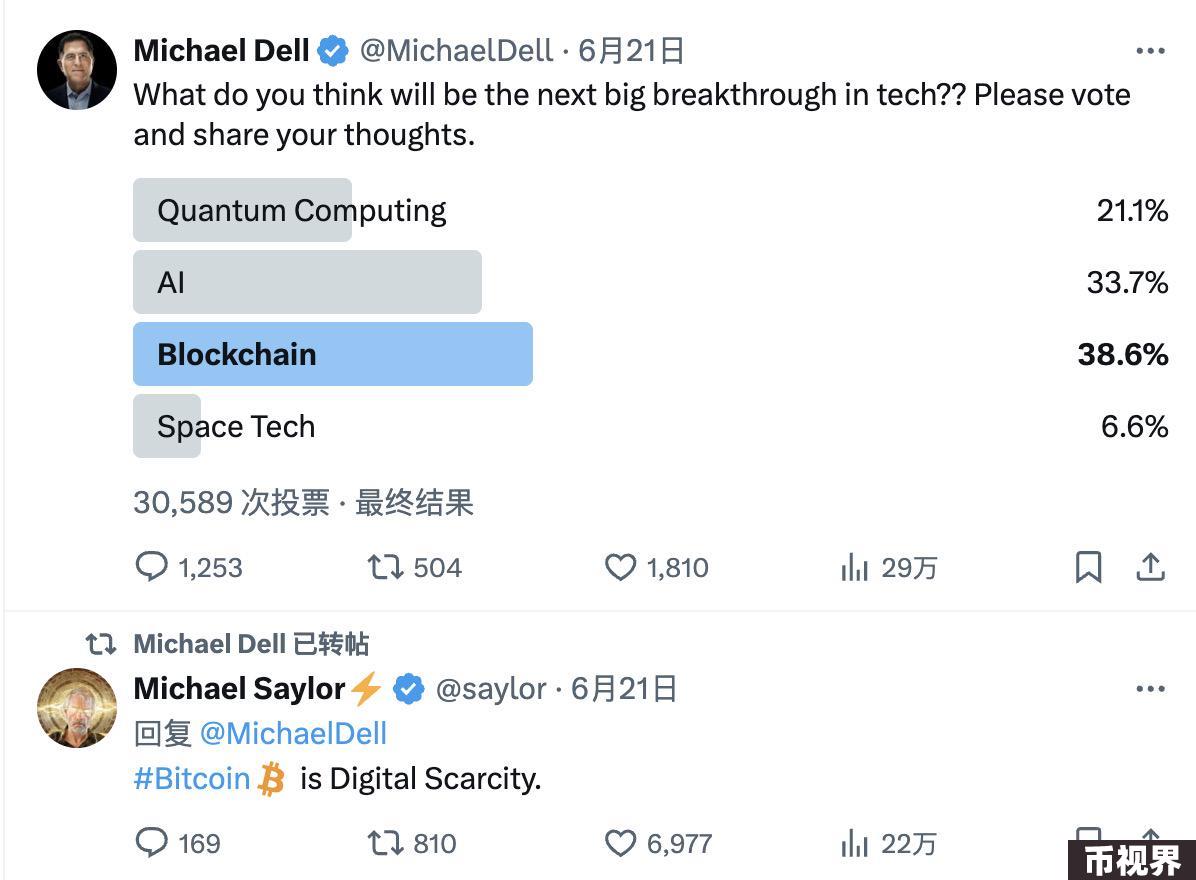Open the @MichaelDell mention link
Image resolution: width=1196 pixels, height=880 pixels.
pyautogui.click(x=294, y=734)
